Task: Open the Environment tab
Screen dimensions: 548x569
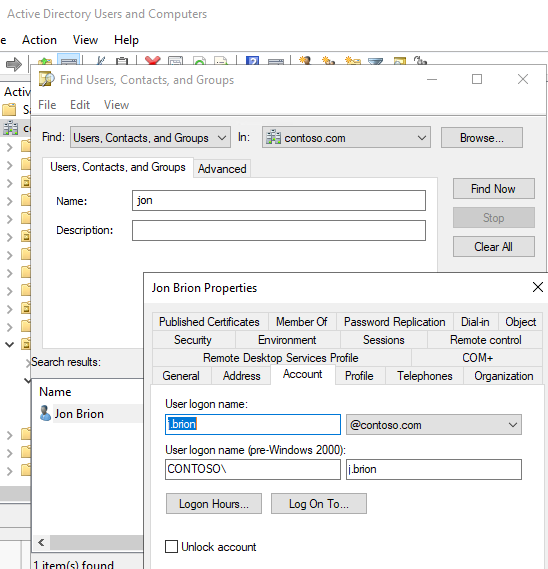Action: pyautogui.click(x=287, y=340)
